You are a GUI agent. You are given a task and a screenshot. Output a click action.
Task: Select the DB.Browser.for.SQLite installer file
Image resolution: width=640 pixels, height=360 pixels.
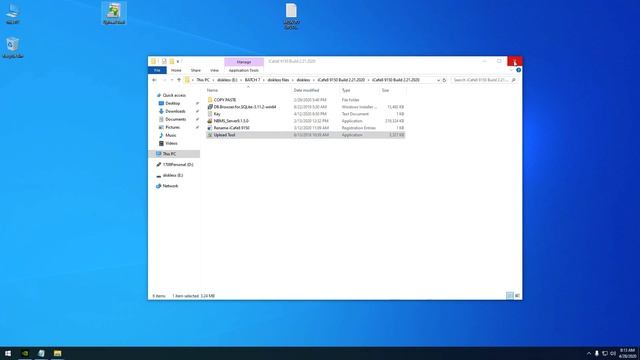(244, 107)
